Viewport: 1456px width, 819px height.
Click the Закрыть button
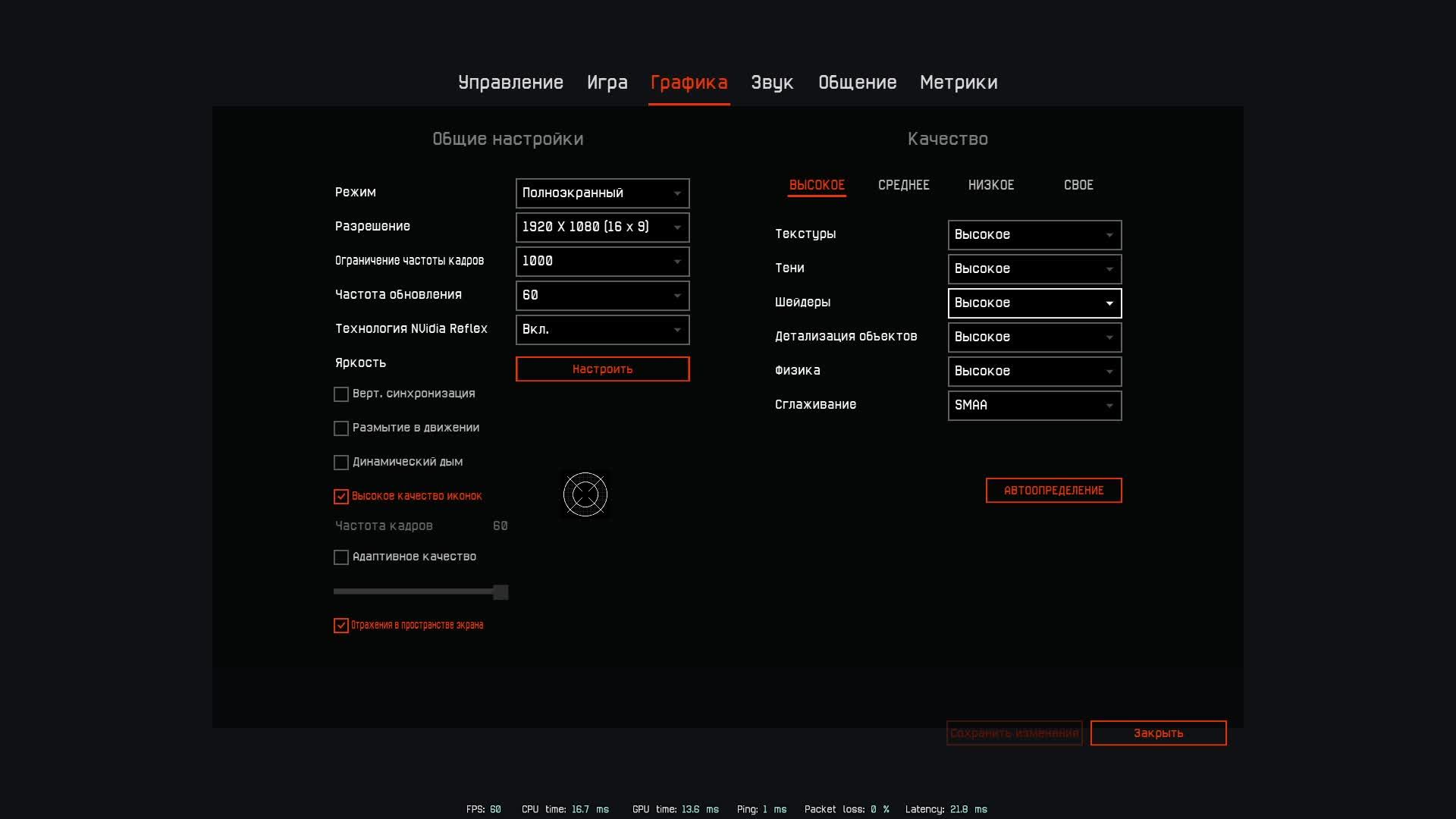(x=1158, y=733)
